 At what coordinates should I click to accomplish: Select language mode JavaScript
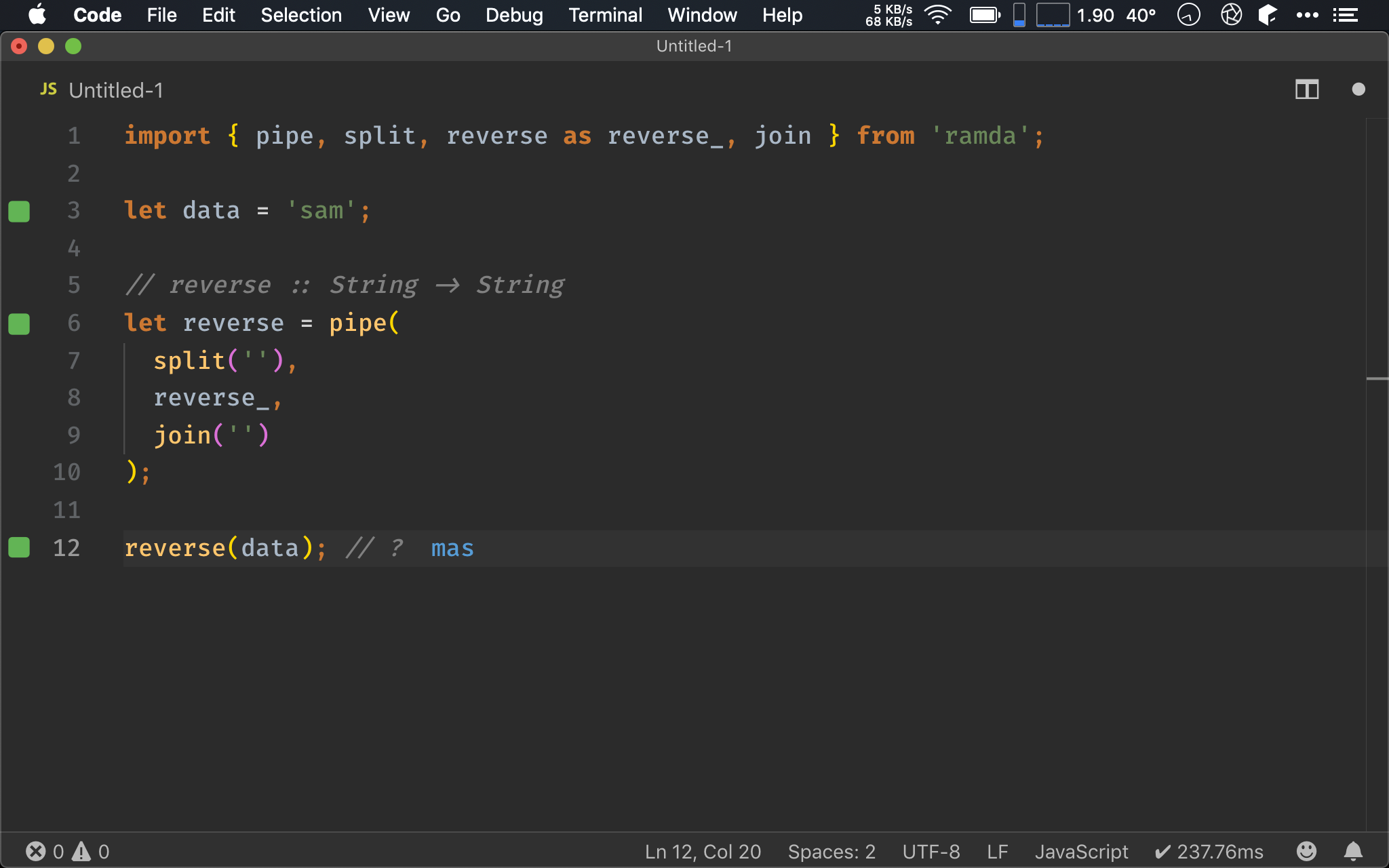[x=1081, y=851]
